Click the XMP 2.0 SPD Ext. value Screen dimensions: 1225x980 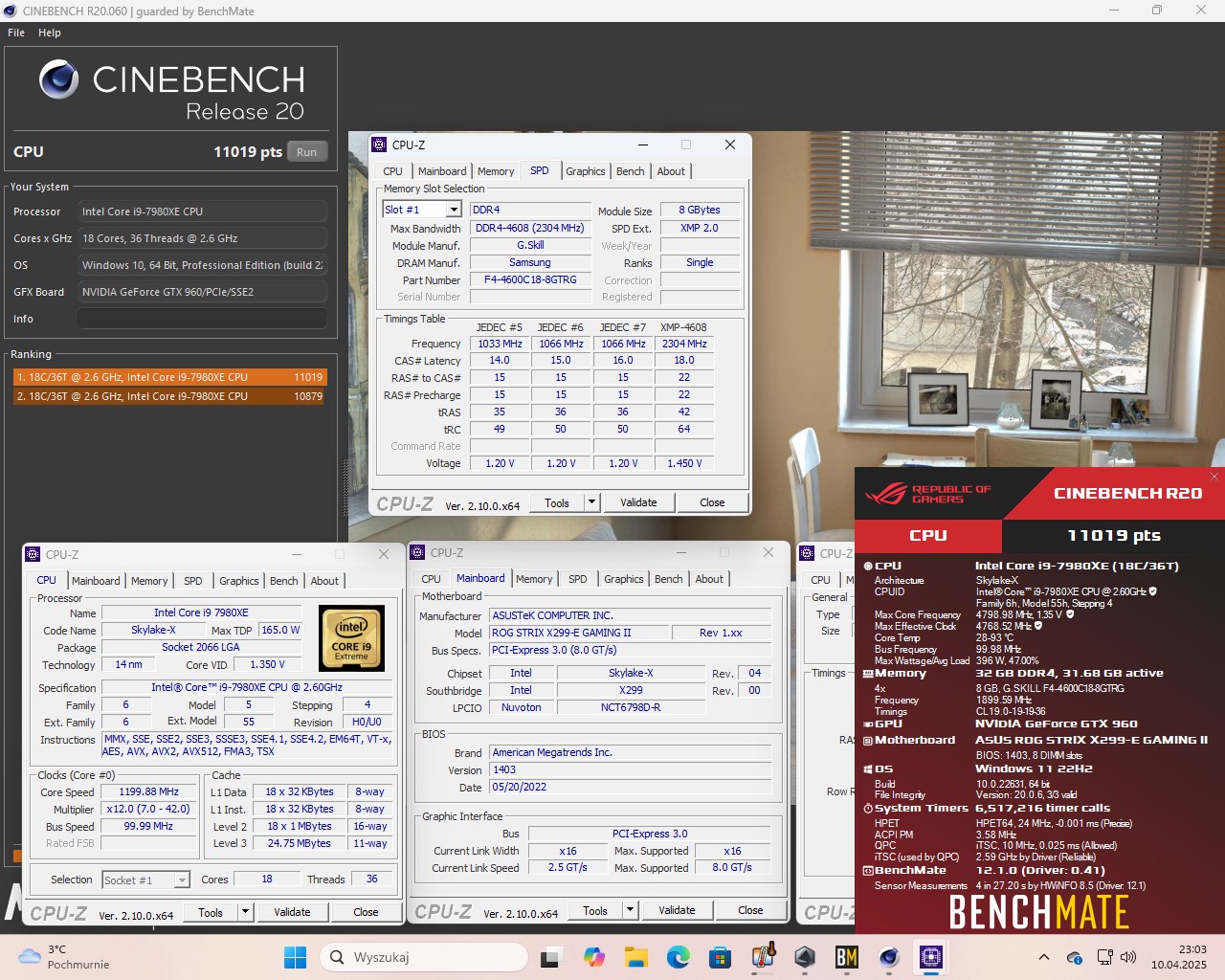click(700, 228)
